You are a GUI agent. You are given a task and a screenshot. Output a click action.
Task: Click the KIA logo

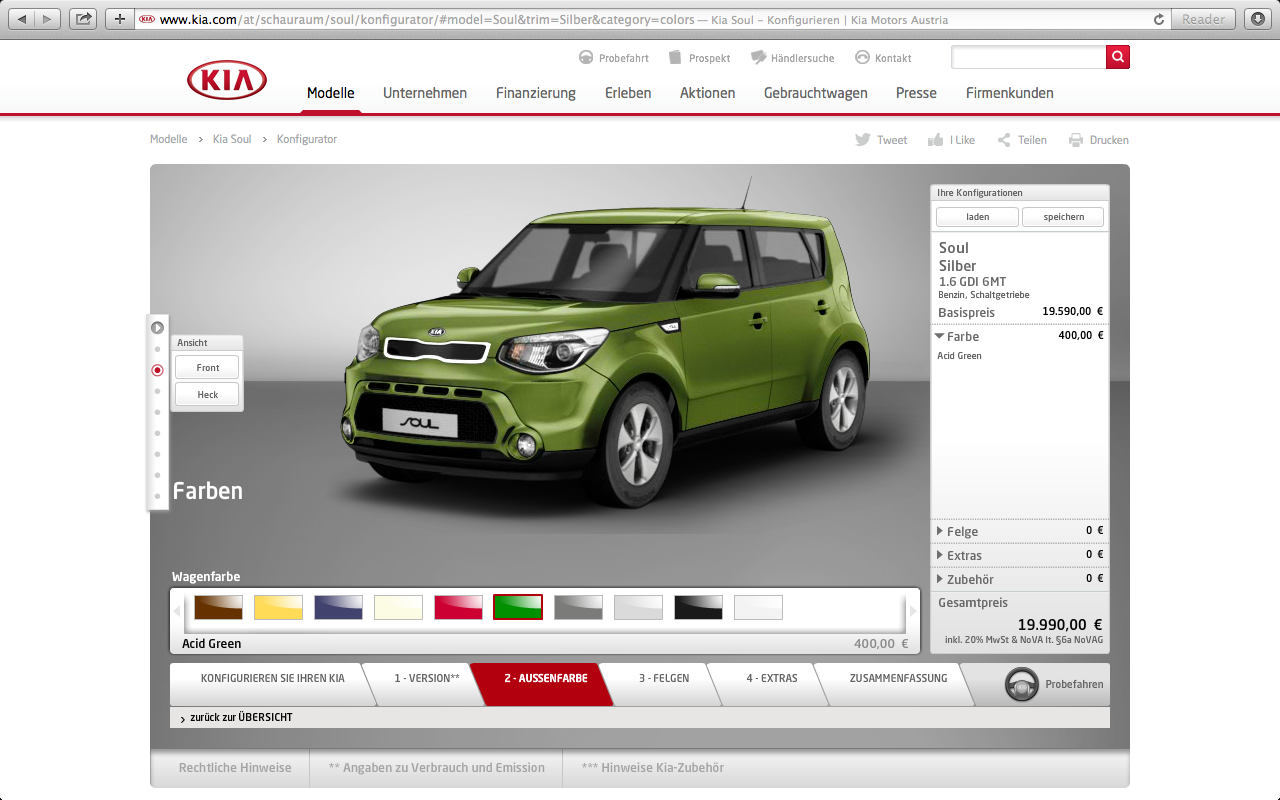227,80
